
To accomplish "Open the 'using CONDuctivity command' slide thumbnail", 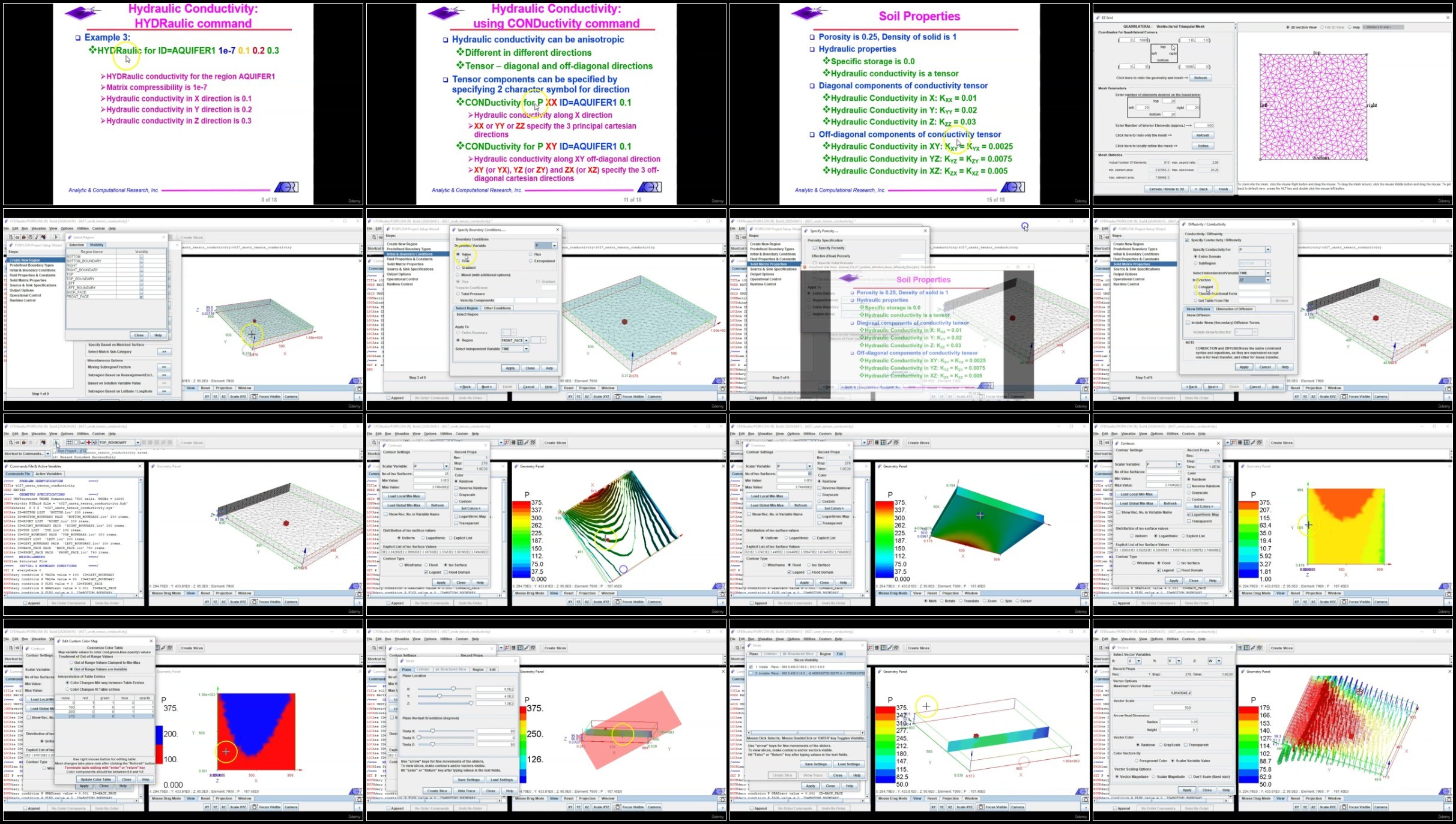I will [546, 104].
